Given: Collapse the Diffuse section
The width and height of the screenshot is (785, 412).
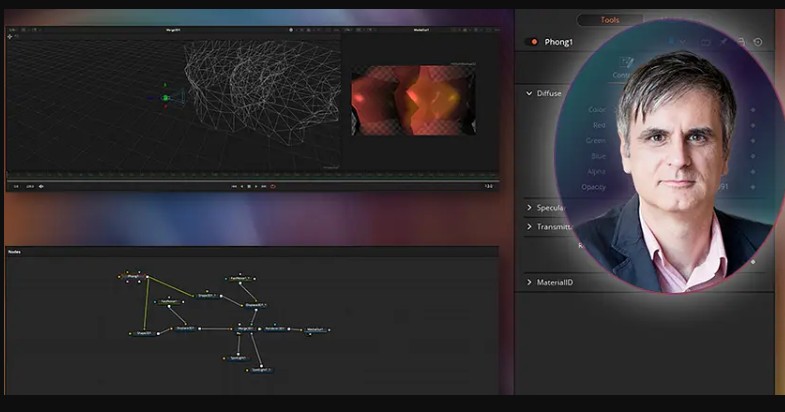Looking at the screenshot, I should tap(529, 94).
